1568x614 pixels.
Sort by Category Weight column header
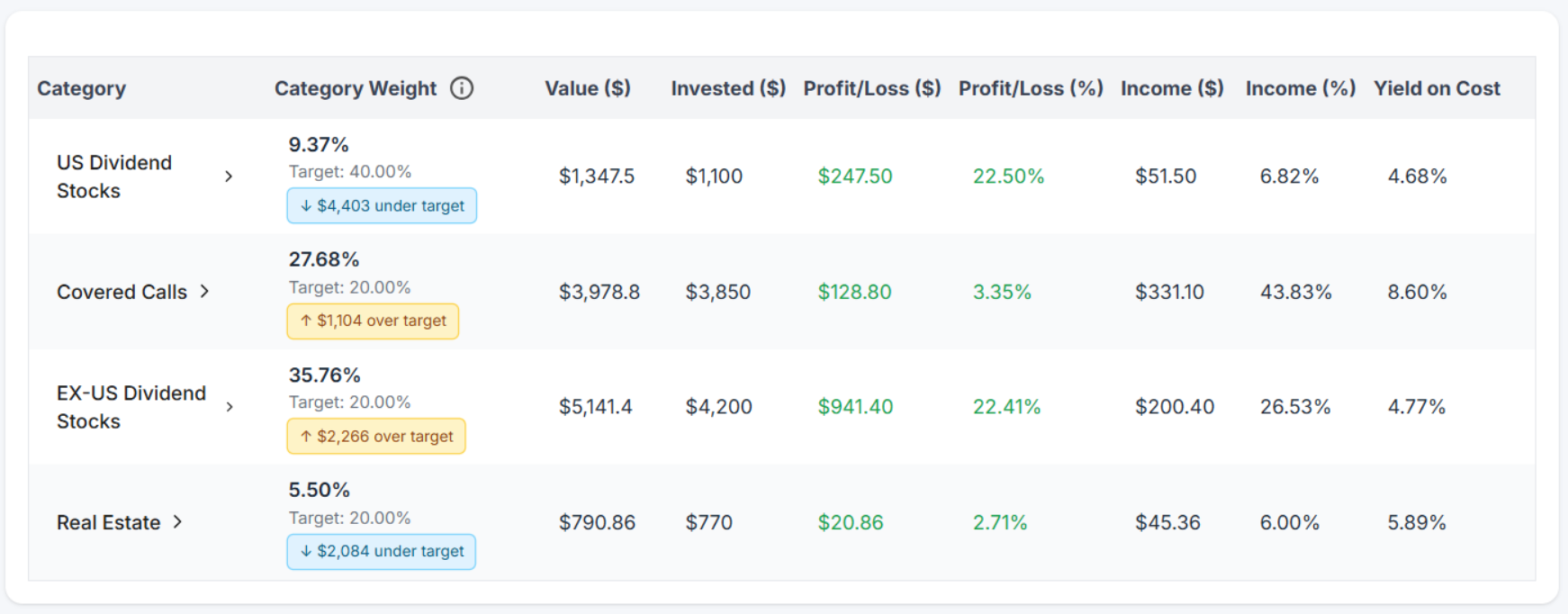click(356, 88)
